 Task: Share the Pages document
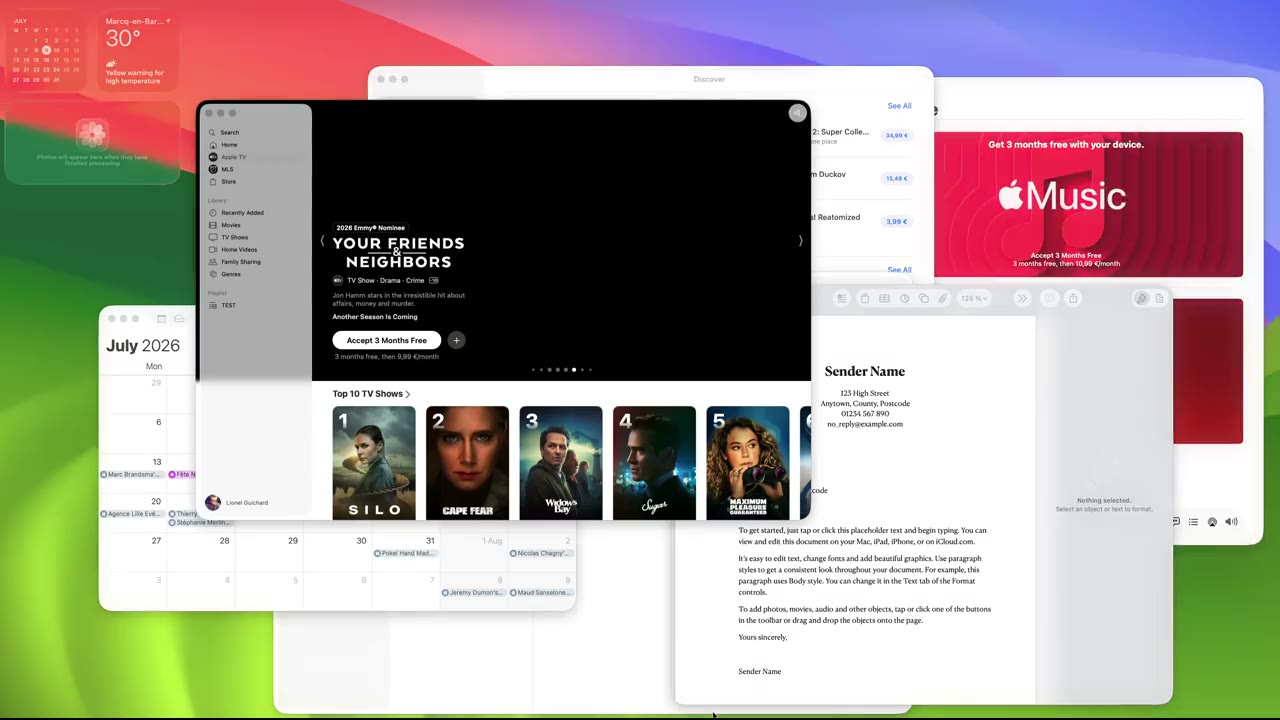[x=1073, y=298]
